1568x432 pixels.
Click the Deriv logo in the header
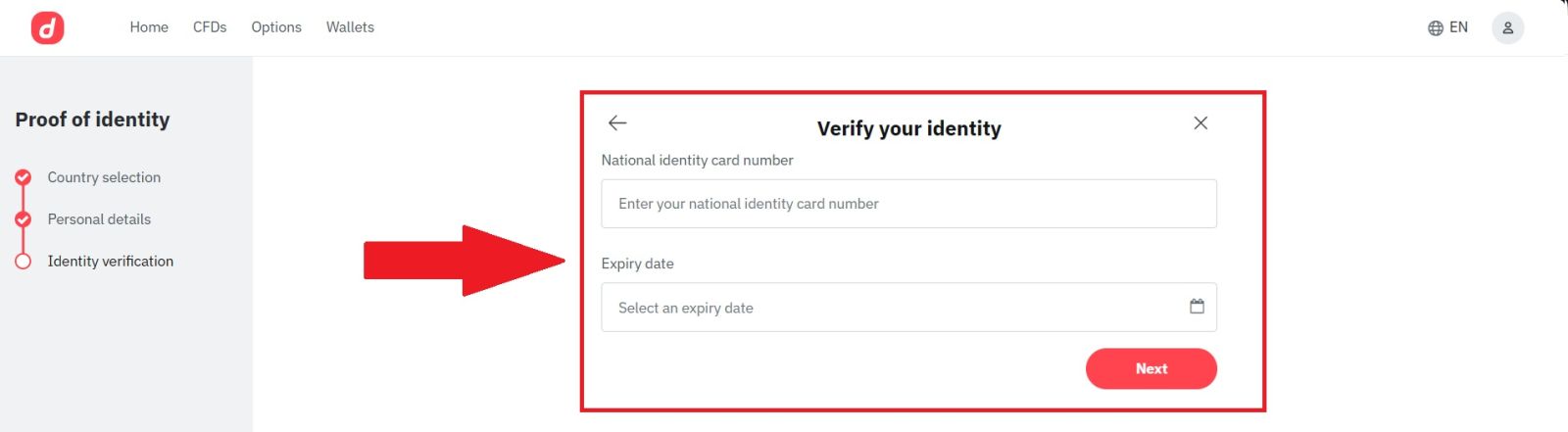(47, 27)
